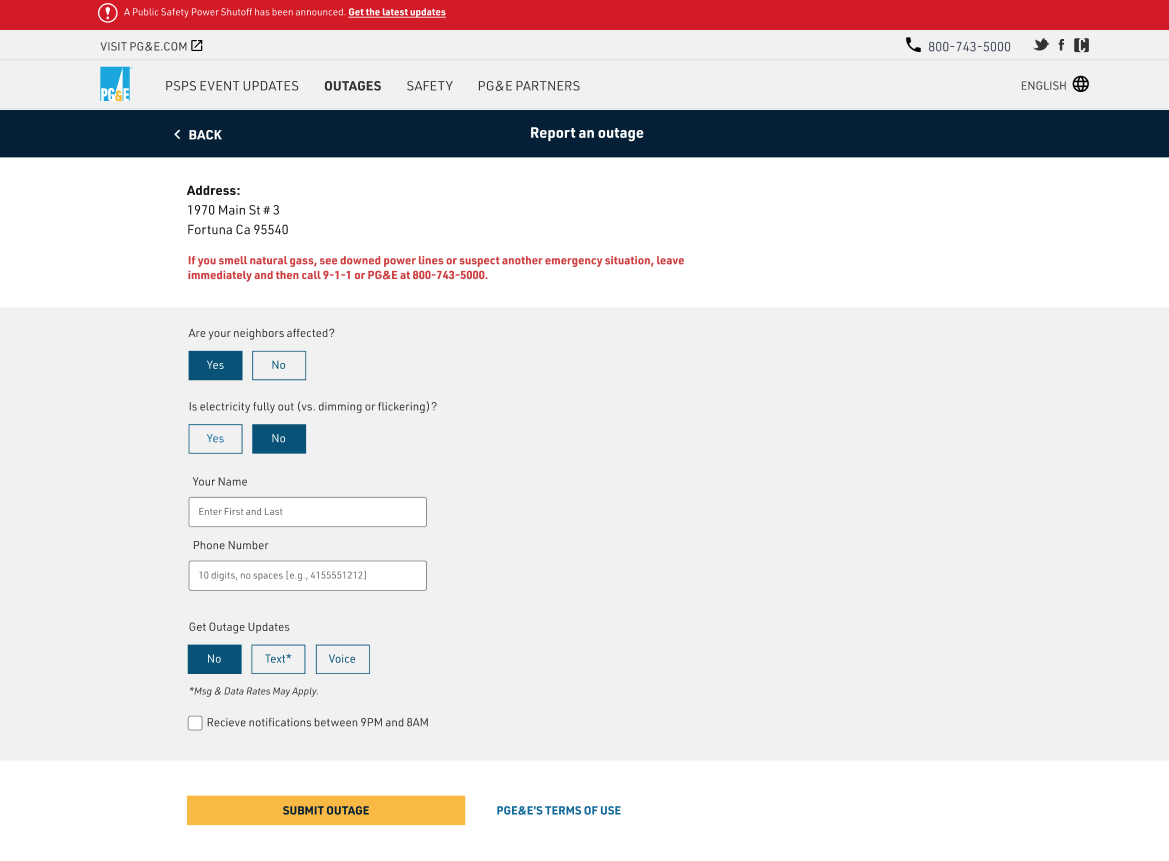Focus the Phone Number input field

point(308,575)
